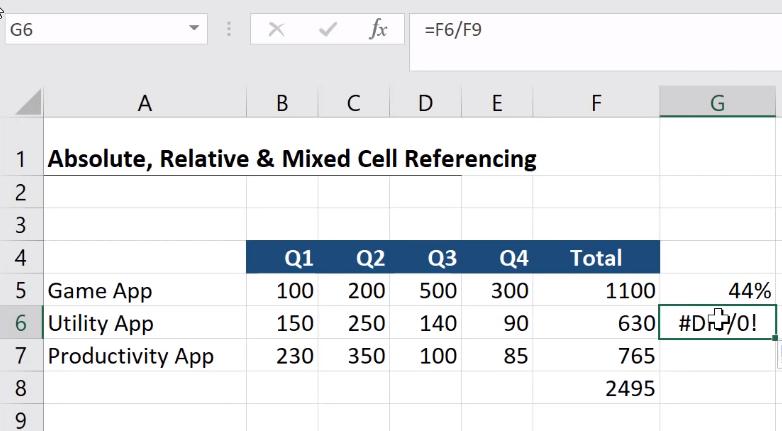Click the Q1 header cell

click(282, 259)
